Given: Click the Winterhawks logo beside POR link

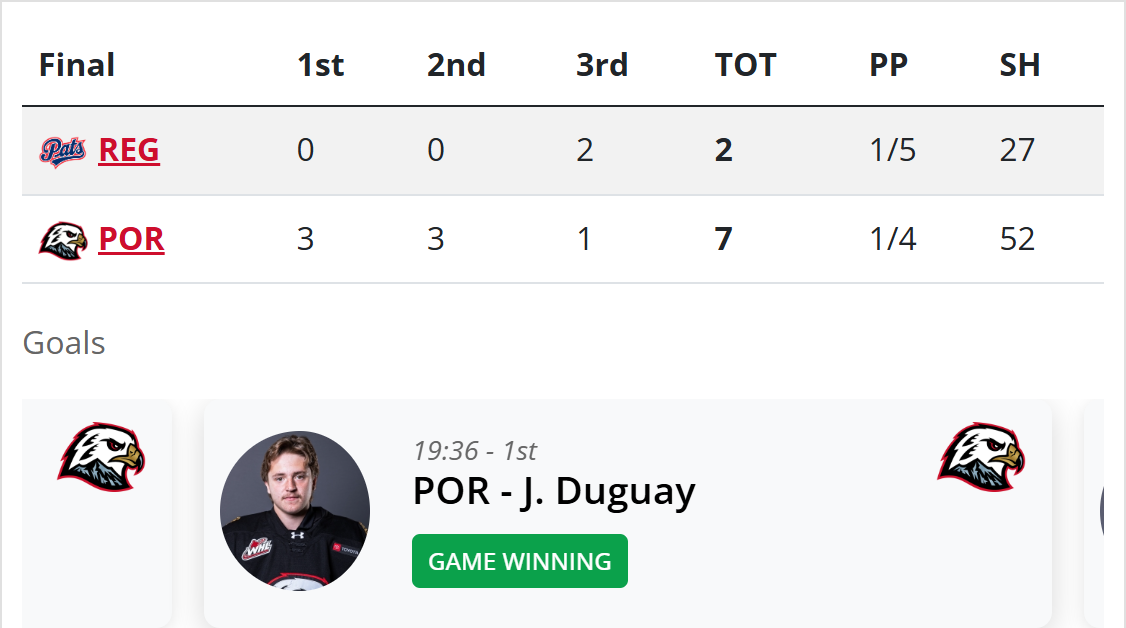Looking at the screenshot, I should pyautogui.click(x=63, y=240).
